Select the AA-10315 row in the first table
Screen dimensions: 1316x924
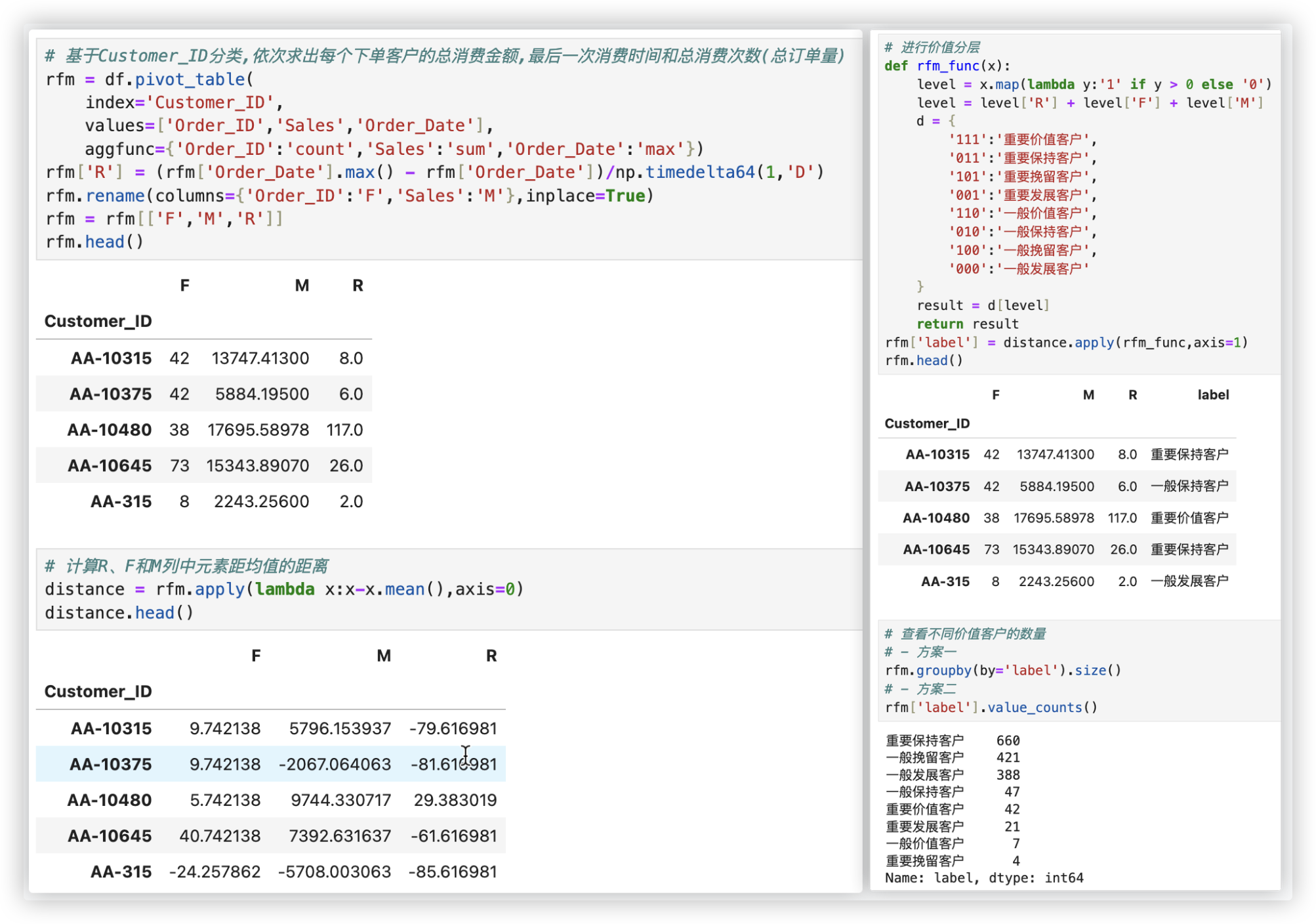click(112, 358)
